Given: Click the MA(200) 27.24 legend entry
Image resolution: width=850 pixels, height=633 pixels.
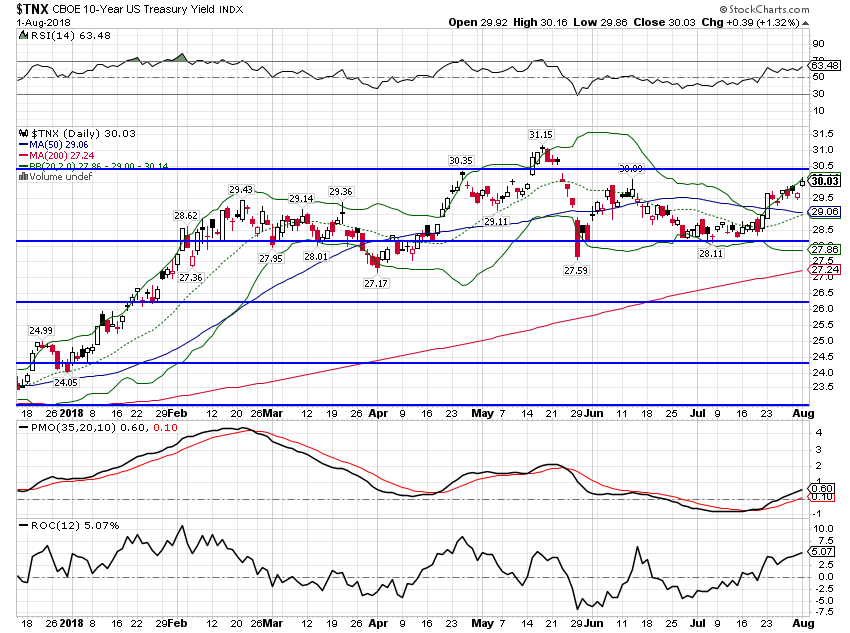Looking at the screenshot, I should (61, 156).
